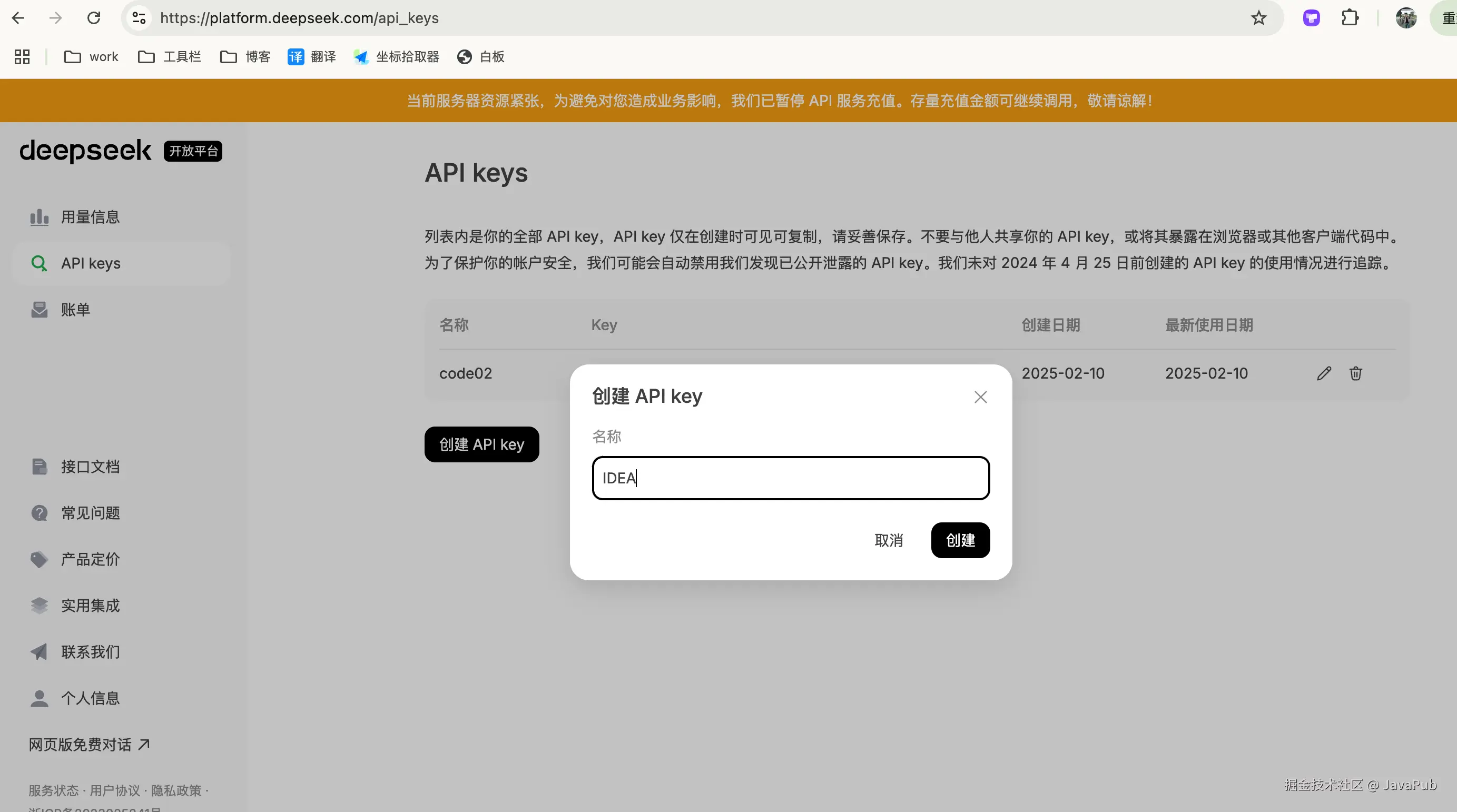Click 取消 in the dialog
Viewport: 1457px width, 812px height.
(x=889, y=541)
